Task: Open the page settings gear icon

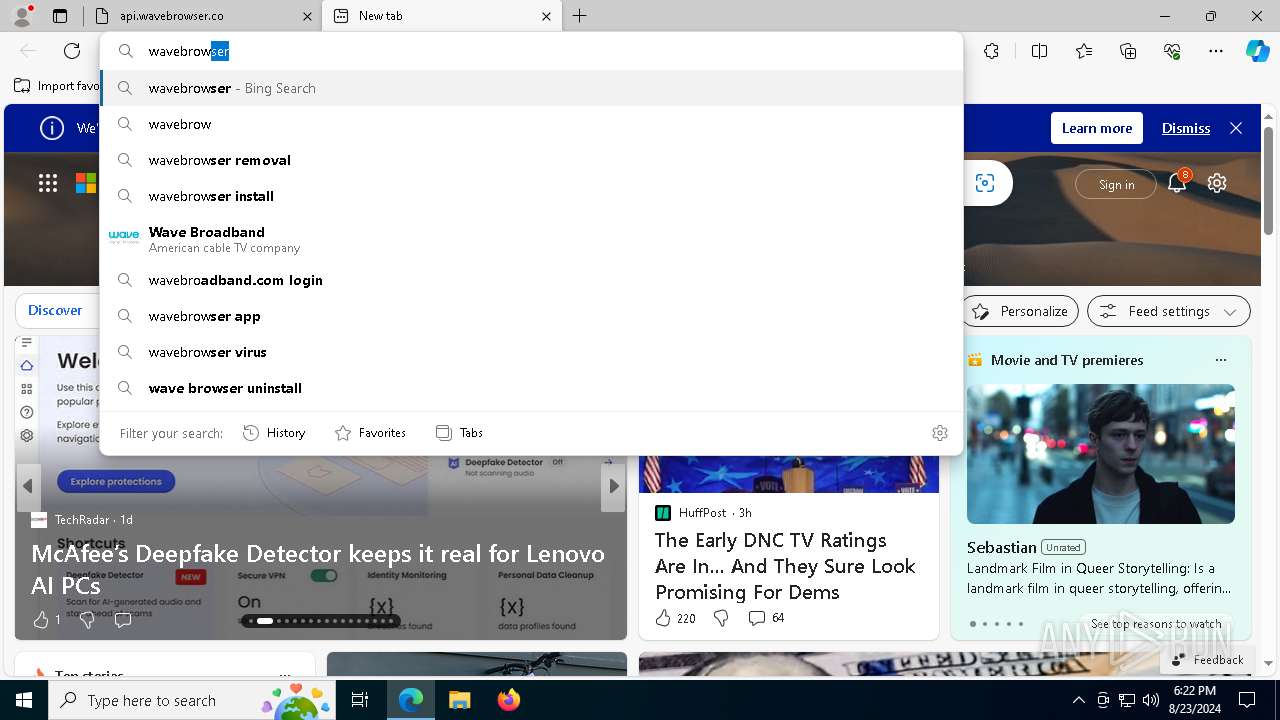Action: [x=1217, y=183]
